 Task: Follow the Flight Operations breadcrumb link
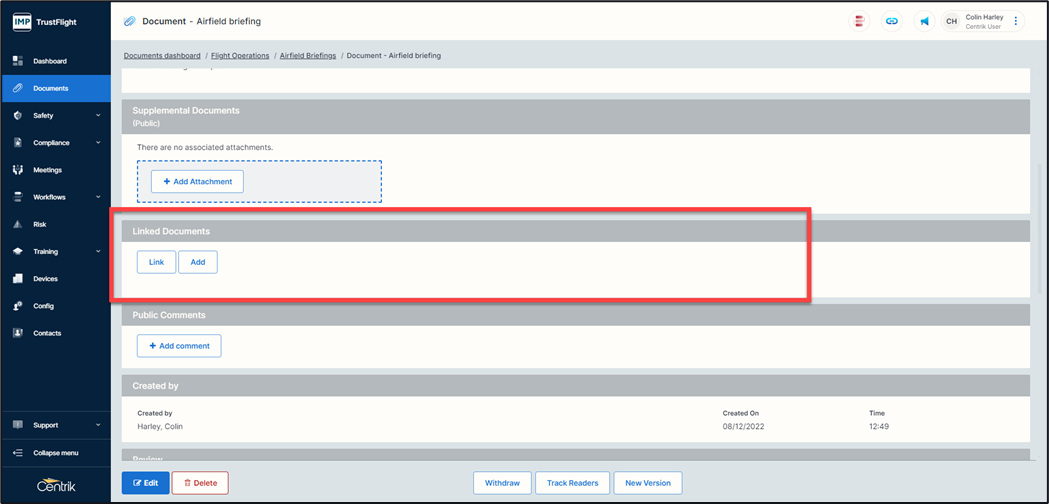point(240,56)
